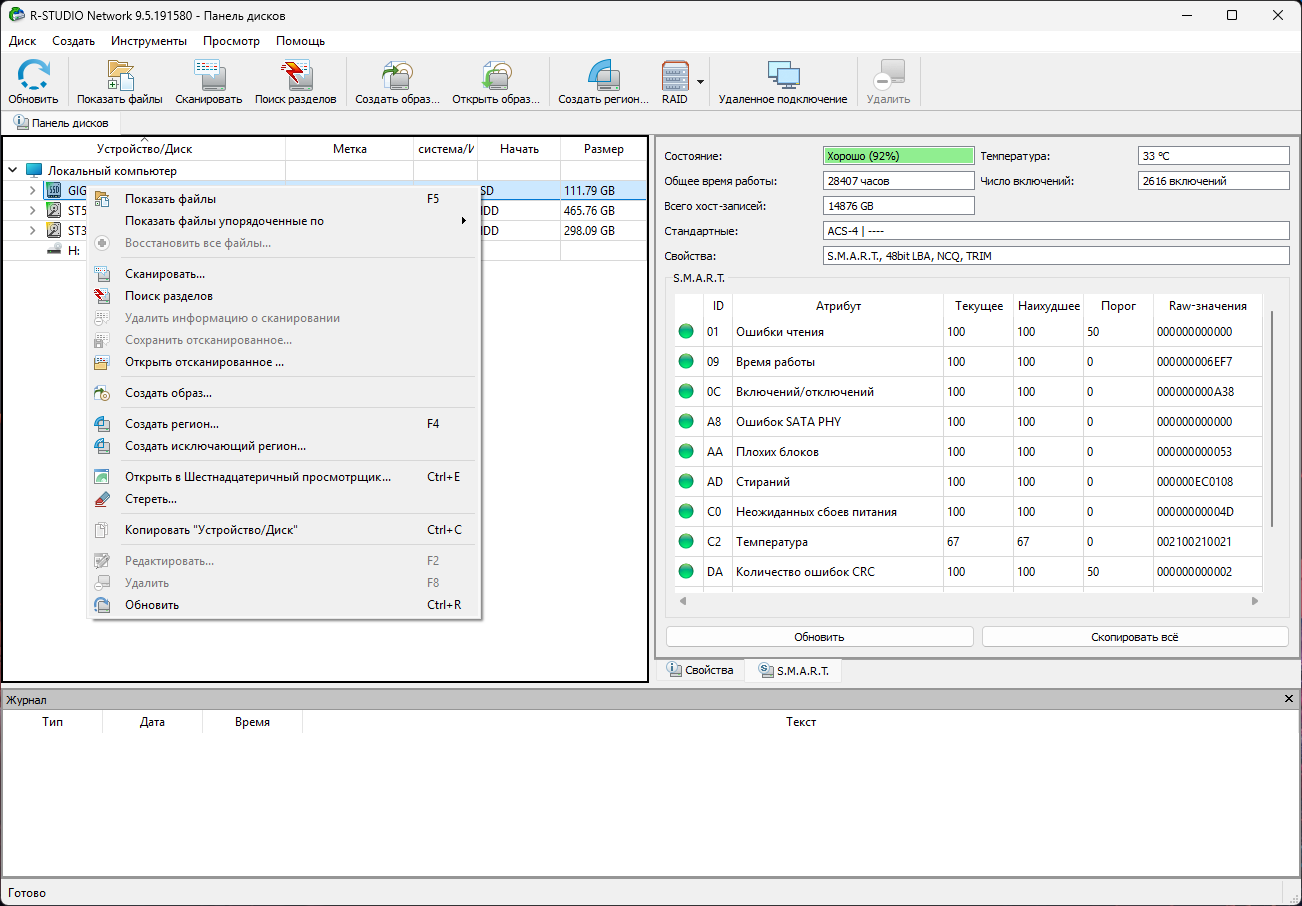Click the Текст column header in Журнал
This screenshot has height=906, width=1302.
coord(801,722)
